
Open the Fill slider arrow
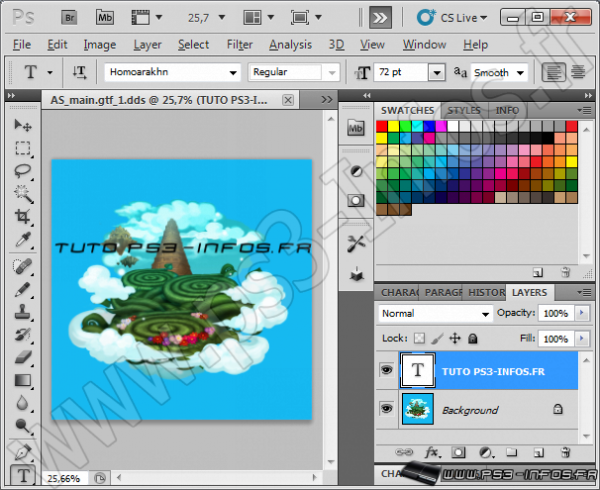pos(582,339)
